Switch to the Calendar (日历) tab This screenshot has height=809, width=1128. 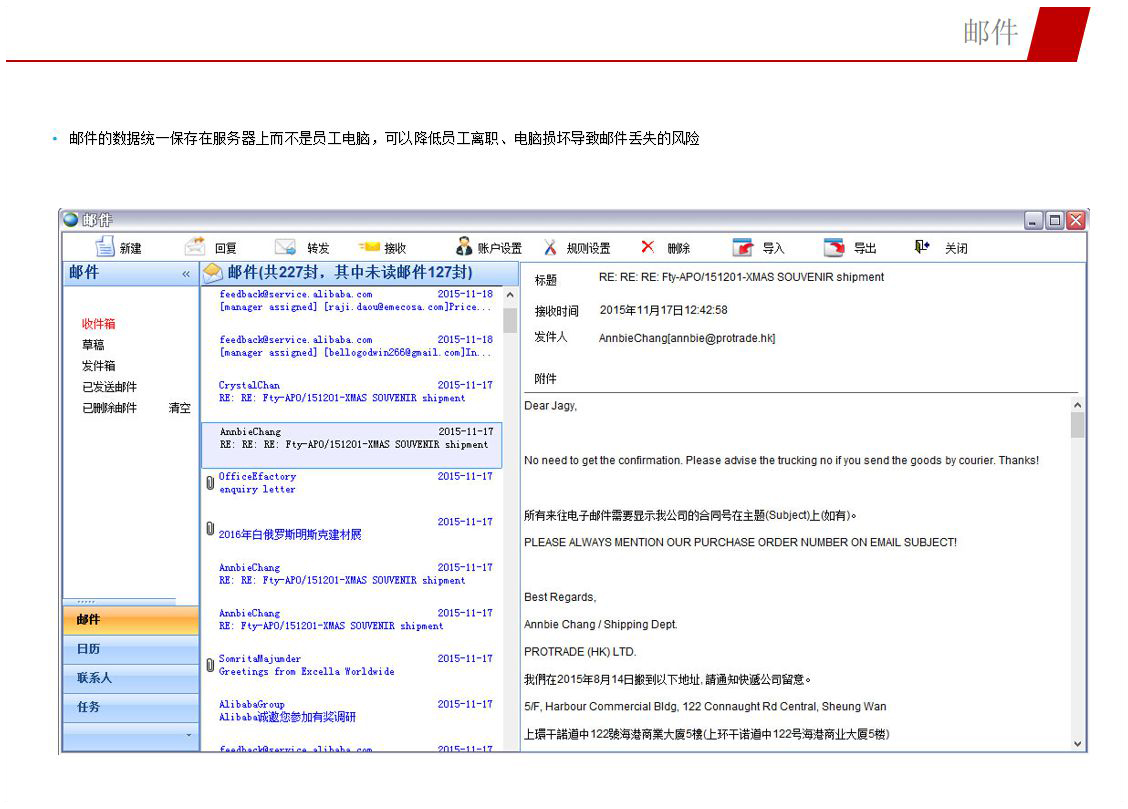click(x=89, y=649)
